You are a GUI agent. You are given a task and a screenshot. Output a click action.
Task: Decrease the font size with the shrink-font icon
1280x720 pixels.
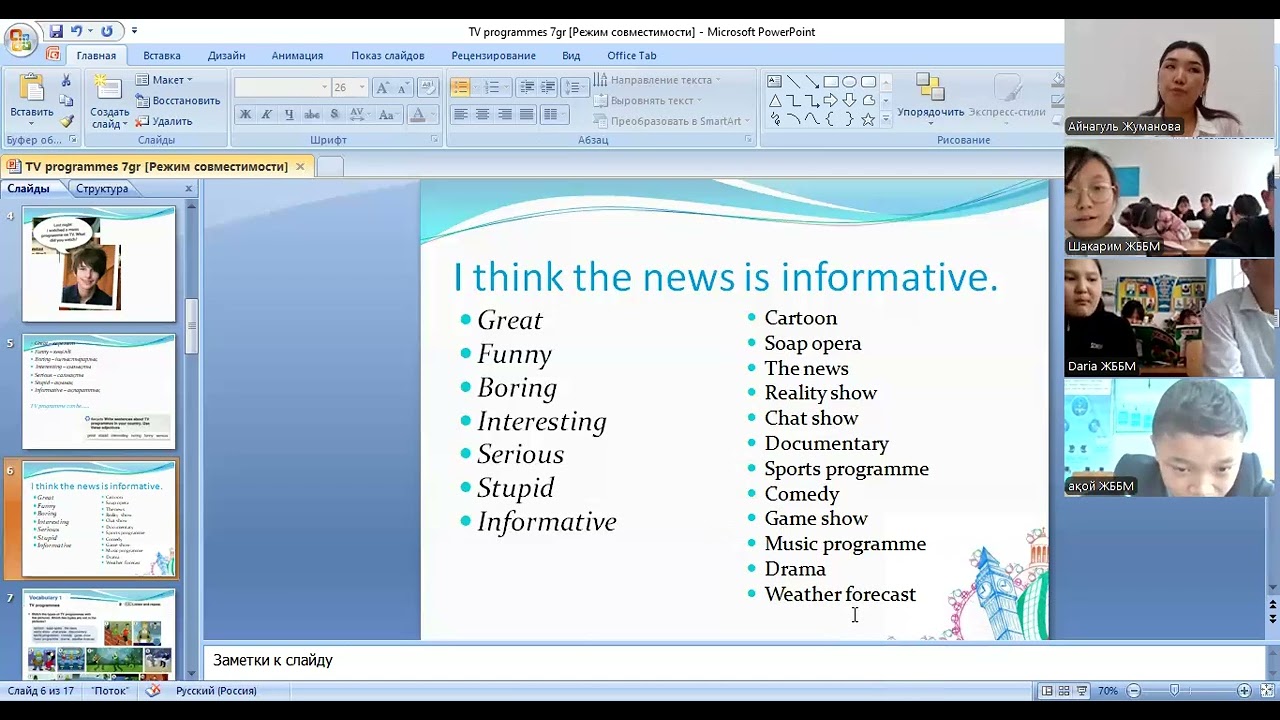pyautogui.click(x=402, y=87)
